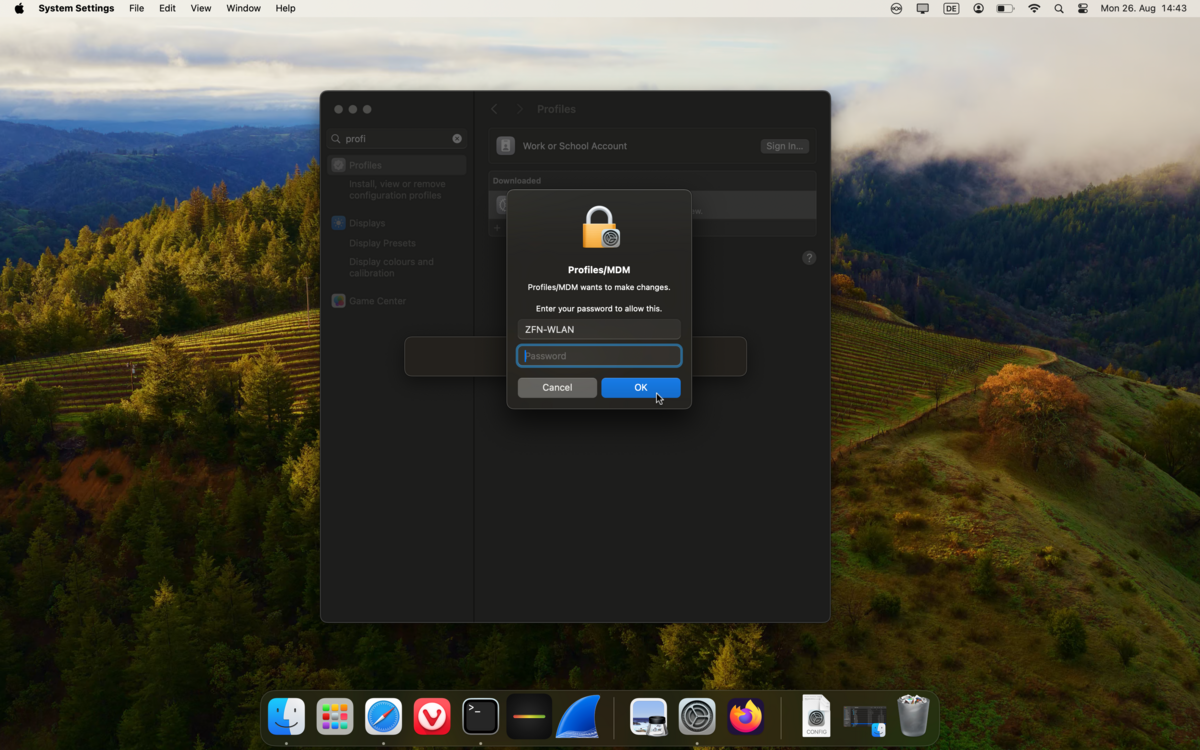Launch Firefox from the Dock
Viewport: 1200px width, 750px height.
pyautogui.click(x=745, y=717)
